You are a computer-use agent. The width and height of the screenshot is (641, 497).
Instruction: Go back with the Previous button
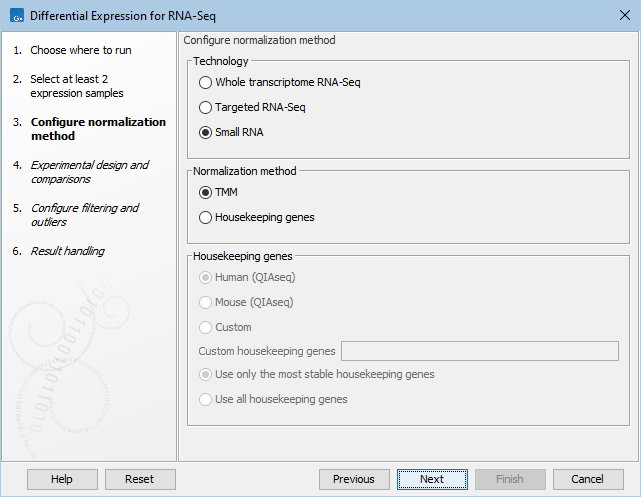coord(354,479)
